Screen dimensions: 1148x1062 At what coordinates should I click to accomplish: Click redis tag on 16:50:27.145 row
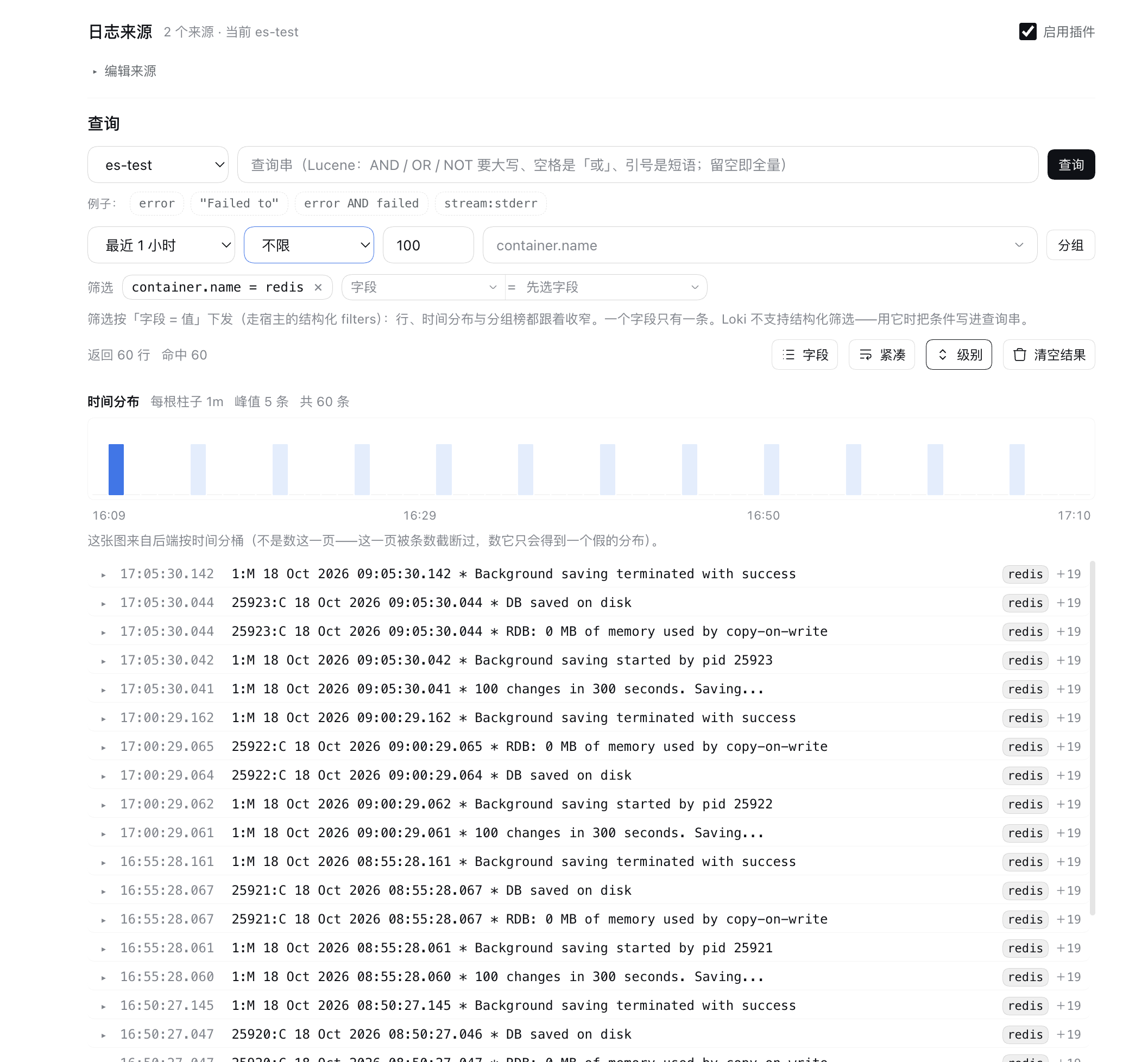pyautogui.click(x=1024, y=1005)
